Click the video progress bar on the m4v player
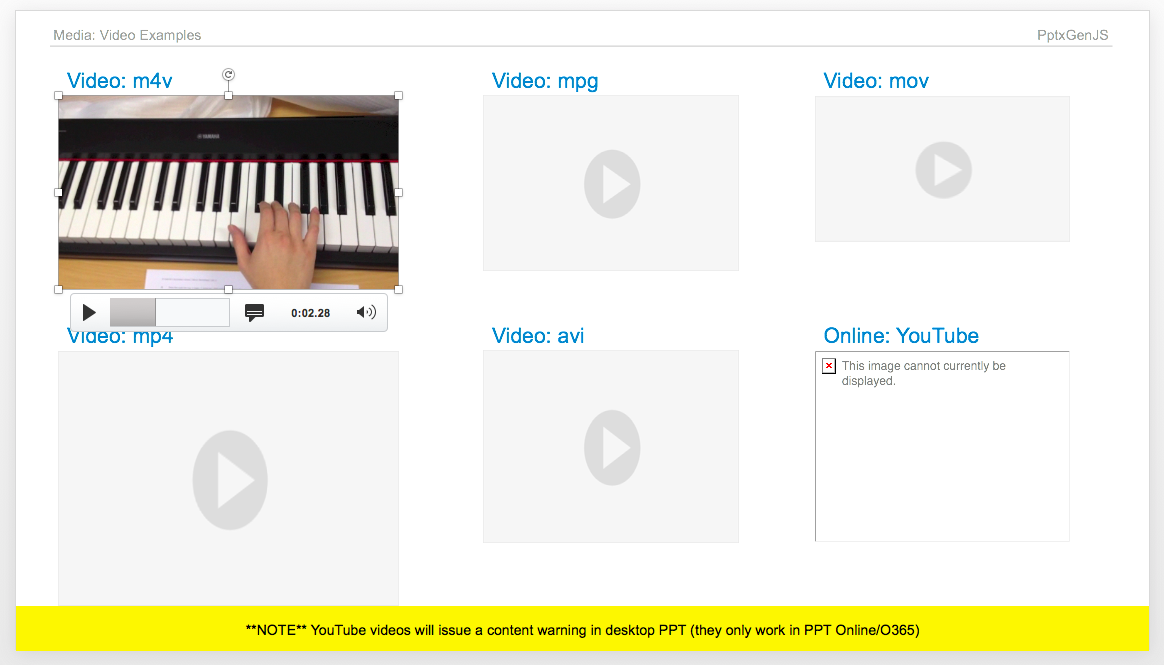1164x665 pixels. 170,312
